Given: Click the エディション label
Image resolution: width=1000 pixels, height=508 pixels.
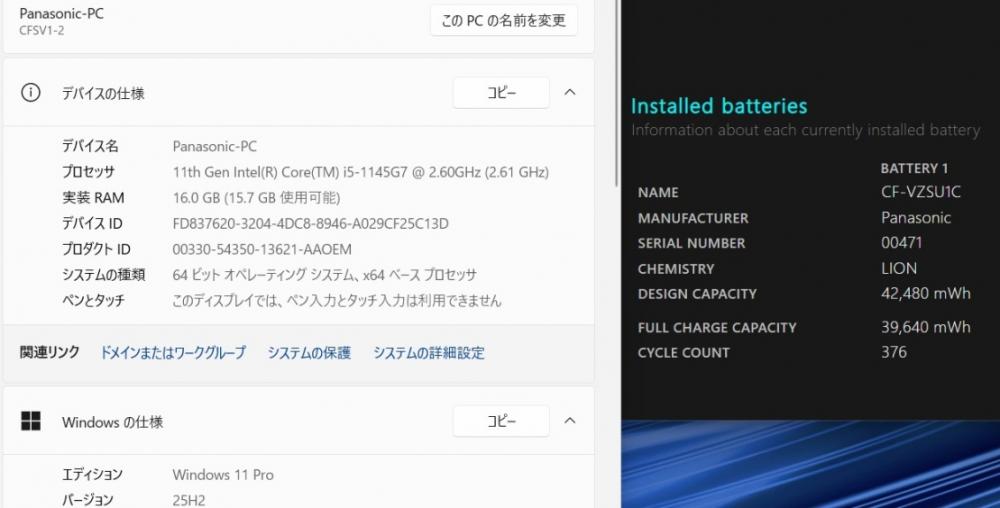Looking at the screenshot, I should pyautogui.click(x=92, y=475).
